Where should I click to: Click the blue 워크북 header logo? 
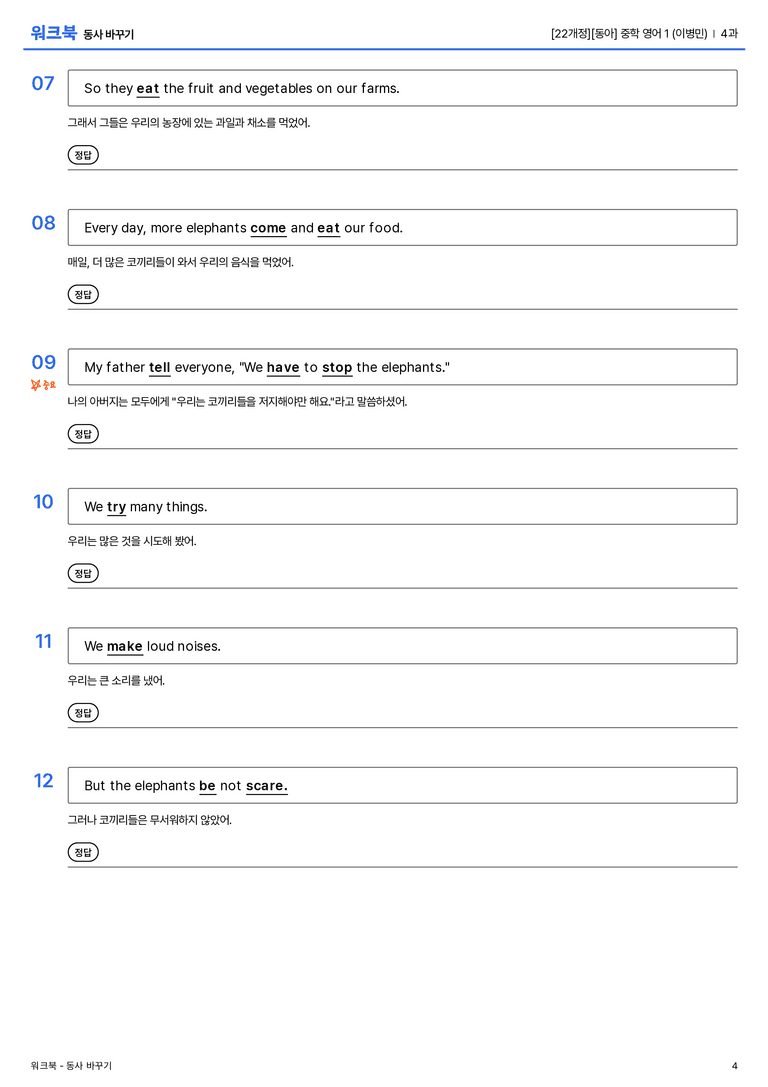click(53, 33)
